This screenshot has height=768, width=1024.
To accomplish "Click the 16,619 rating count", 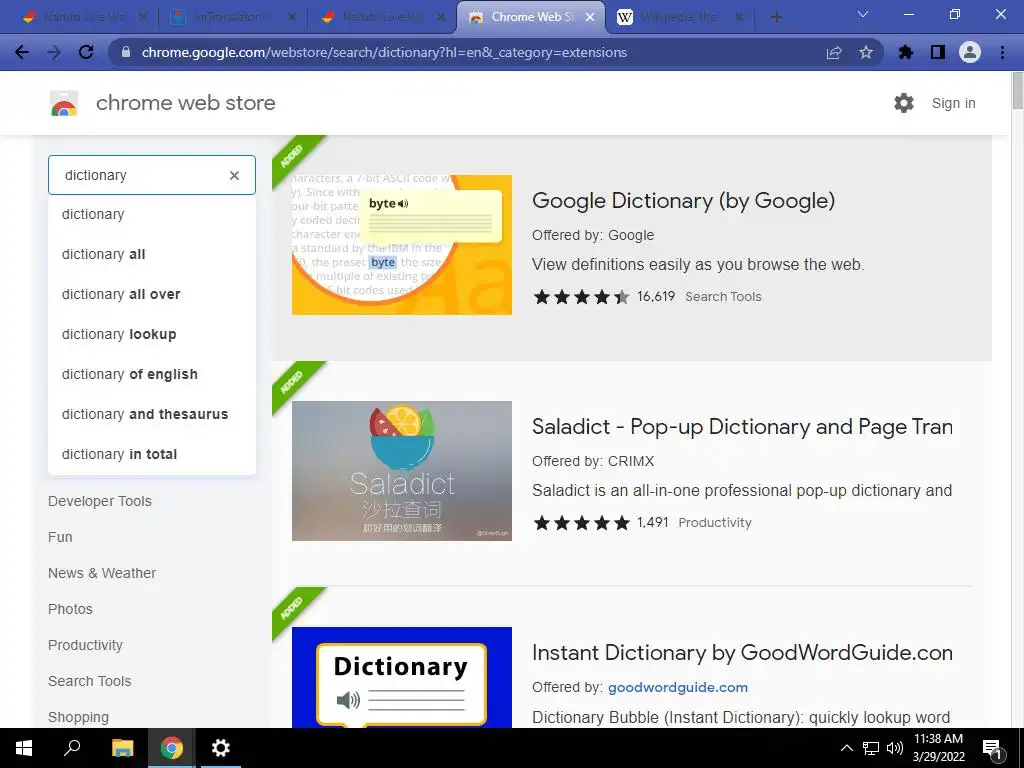I will click(656, 296).
